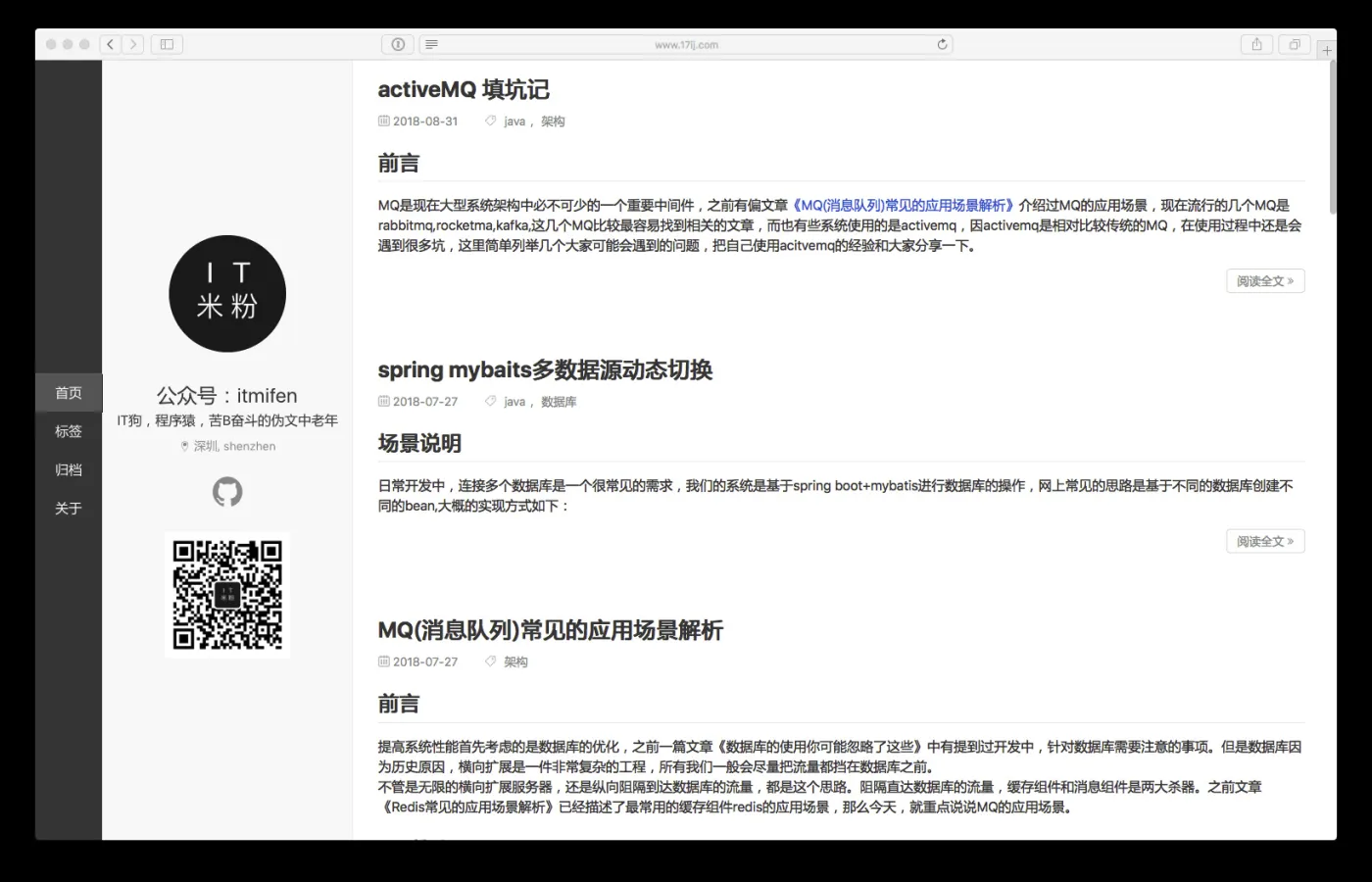Click the page's vertical scrollbar thumb
The height and width of the screenshot is (882, 1372).
(1332, 137)
